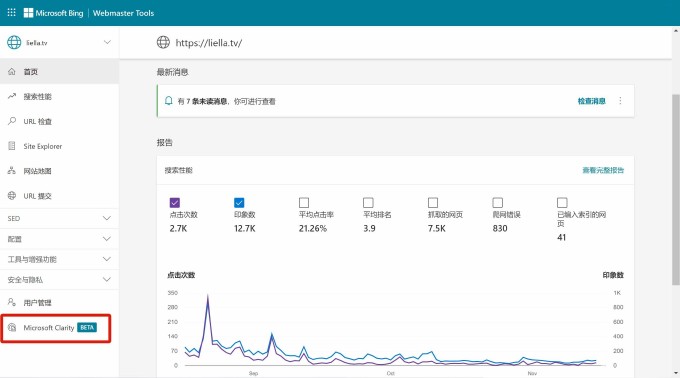Click the Site Explorer sidebar icon
Image resolution: width=680 pixels, height=378 pixels.
(12, 146)
